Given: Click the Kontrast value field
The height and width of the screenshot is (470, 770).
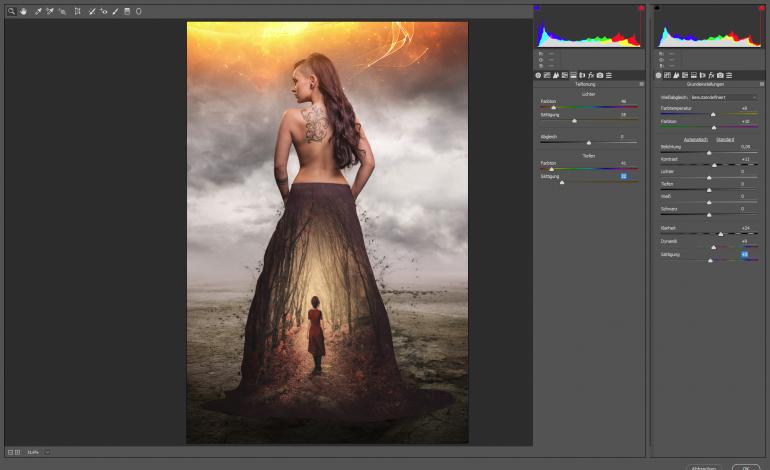Looking at the screenshot, I should click(x=745, y=159).
